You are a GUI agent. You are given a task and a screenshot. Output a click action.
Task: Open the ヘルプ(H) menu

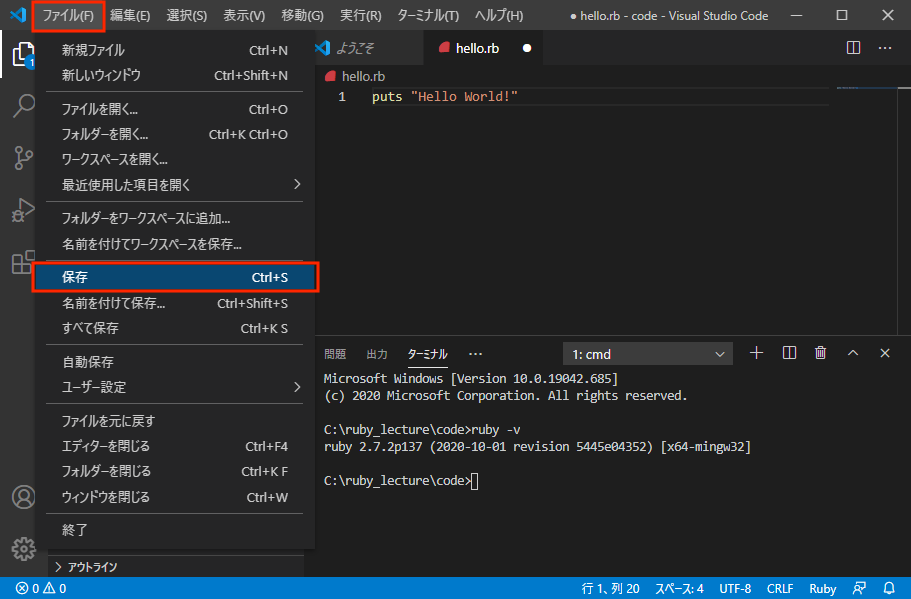[498, 15]
